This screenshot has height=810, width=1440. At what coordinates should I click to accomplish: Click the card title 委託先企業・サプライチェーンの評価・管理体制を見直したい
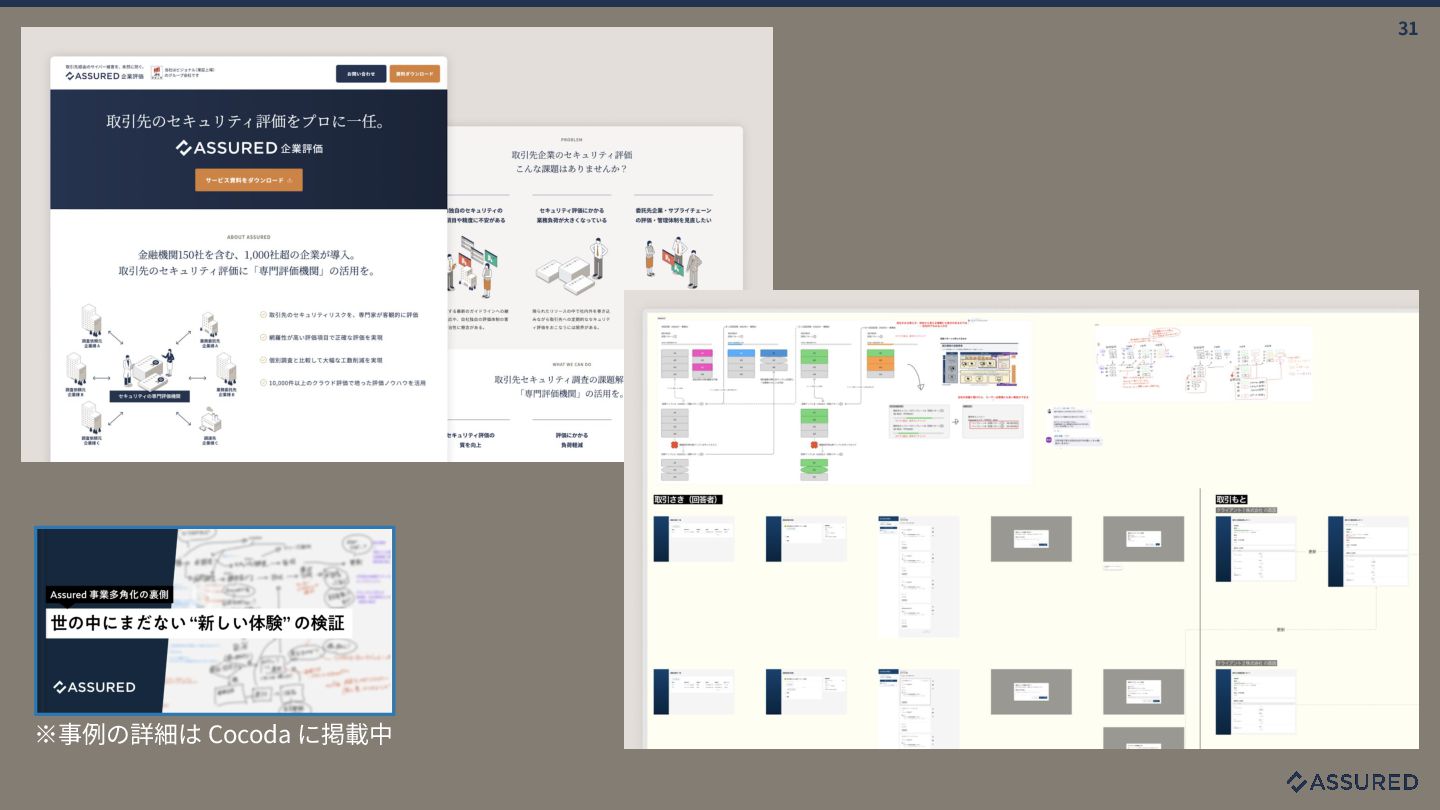673,215
